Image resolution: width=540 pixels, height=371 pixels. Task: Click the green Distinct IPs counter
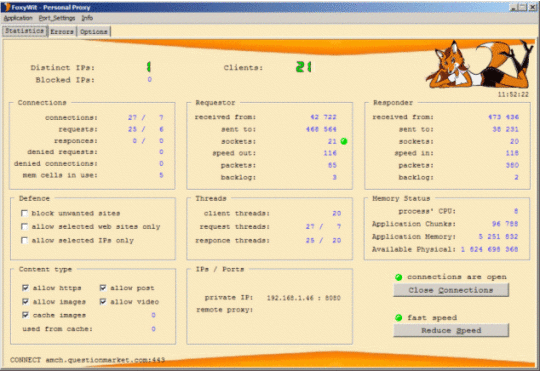pos(149,67)
